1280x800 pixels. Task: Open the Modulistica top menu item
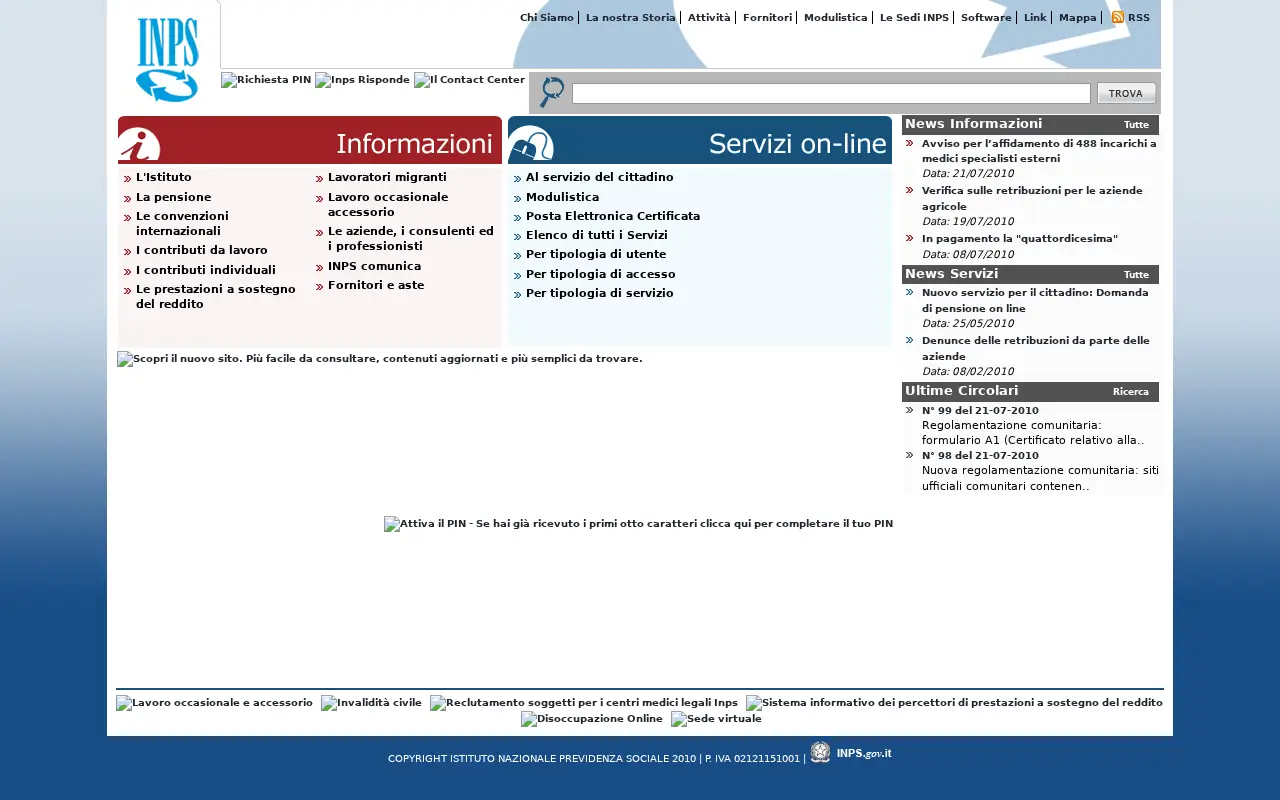(x=836, y=18)
